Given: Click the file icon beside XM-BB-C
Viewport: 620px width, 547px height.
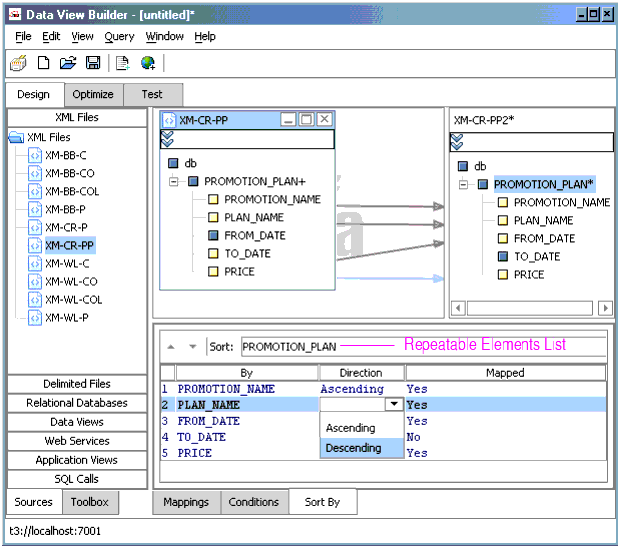Looking at the screenshot, I should (x=35, y=155).
